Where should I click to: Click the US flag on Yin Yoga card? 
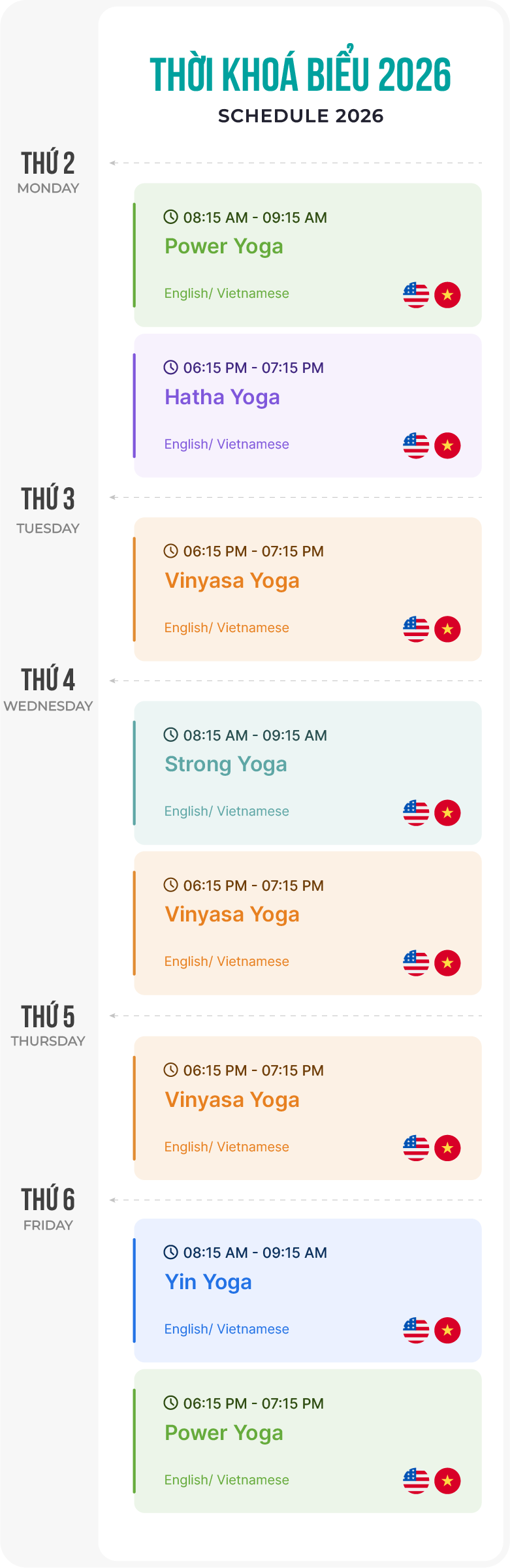click(416, 1331)
